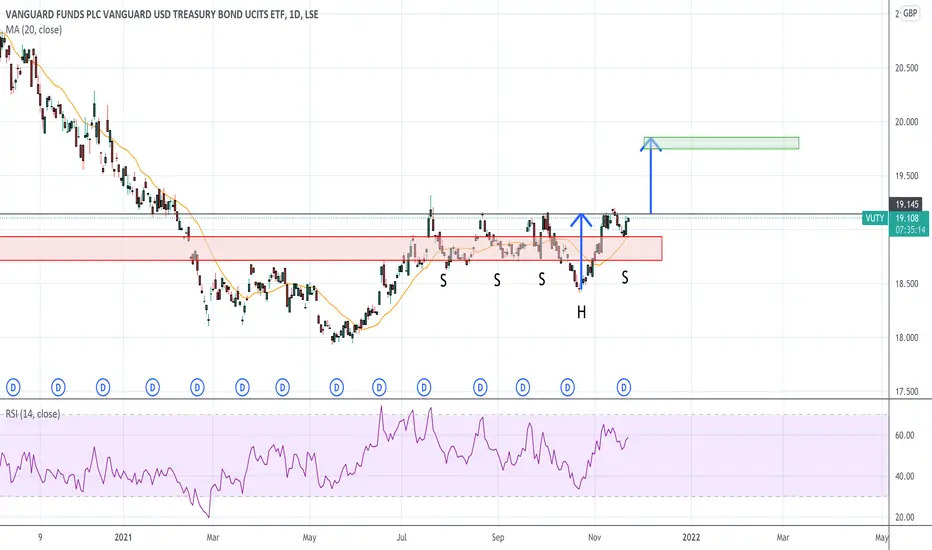The width and height of the screenshot is (932, 550).
Task: Click the Sep date axis label
Action: (498, 538)
